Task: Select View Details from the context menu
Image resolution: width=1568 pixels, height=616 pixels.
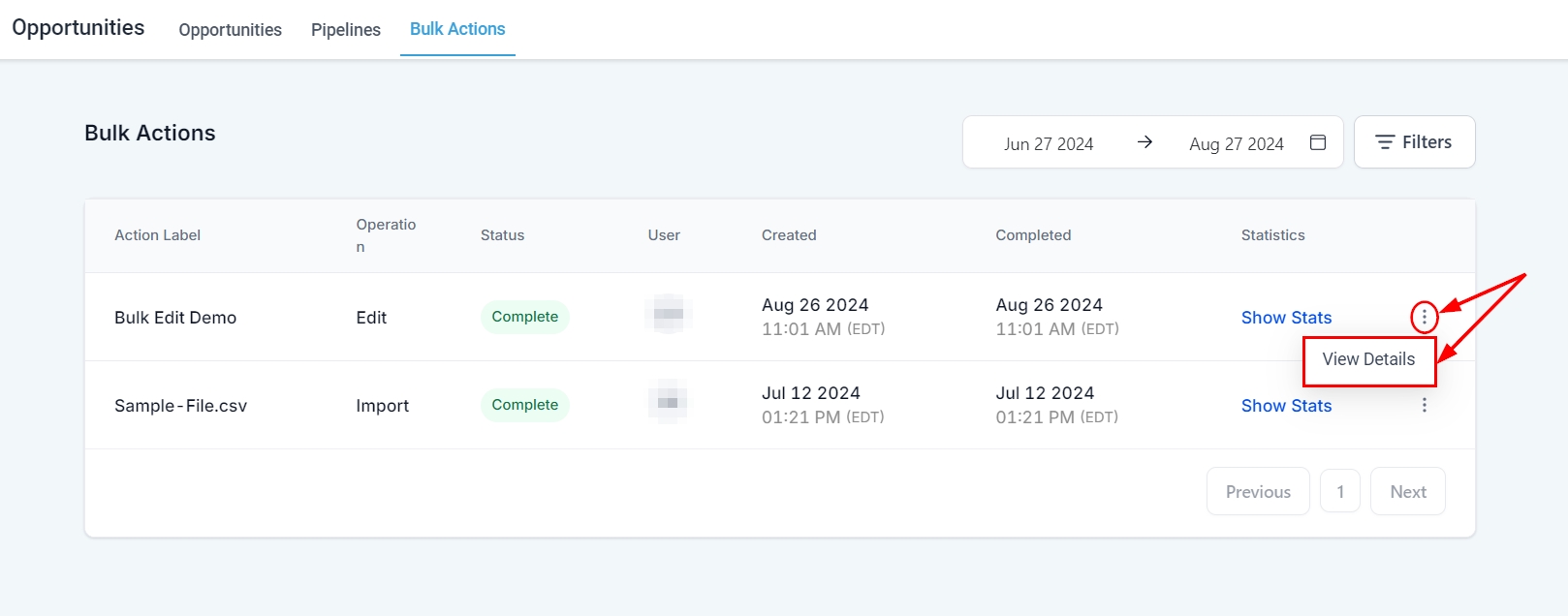Action: tap(1368, 359)
